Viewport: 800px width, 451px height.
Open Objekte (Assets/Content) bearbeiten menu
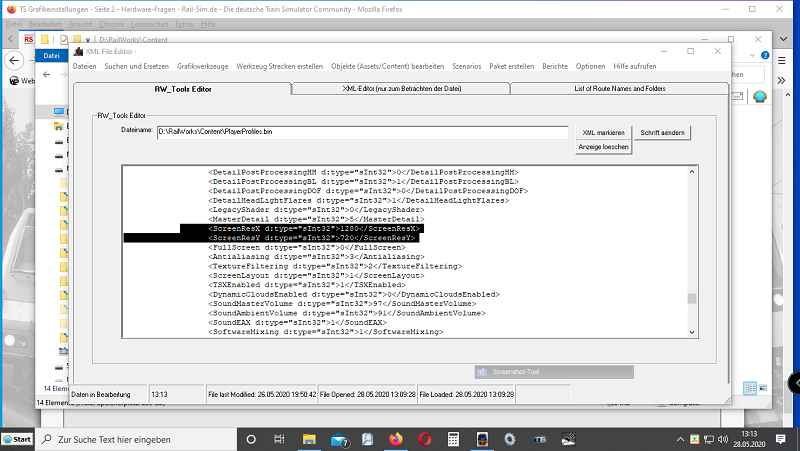point(387,66)
